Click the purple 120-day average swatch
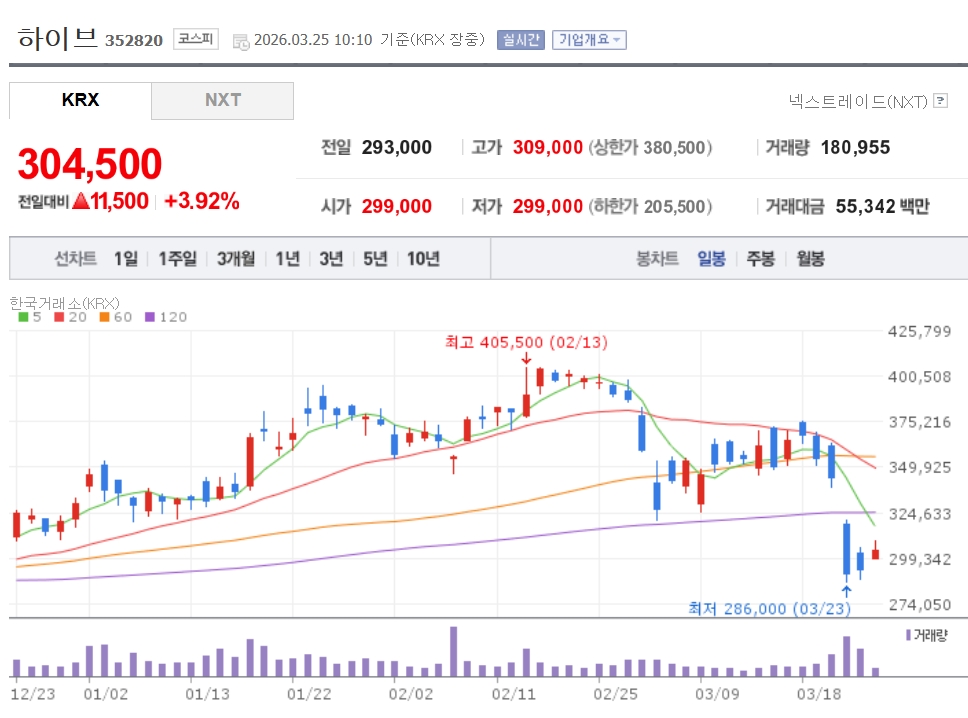 [149, 317]
